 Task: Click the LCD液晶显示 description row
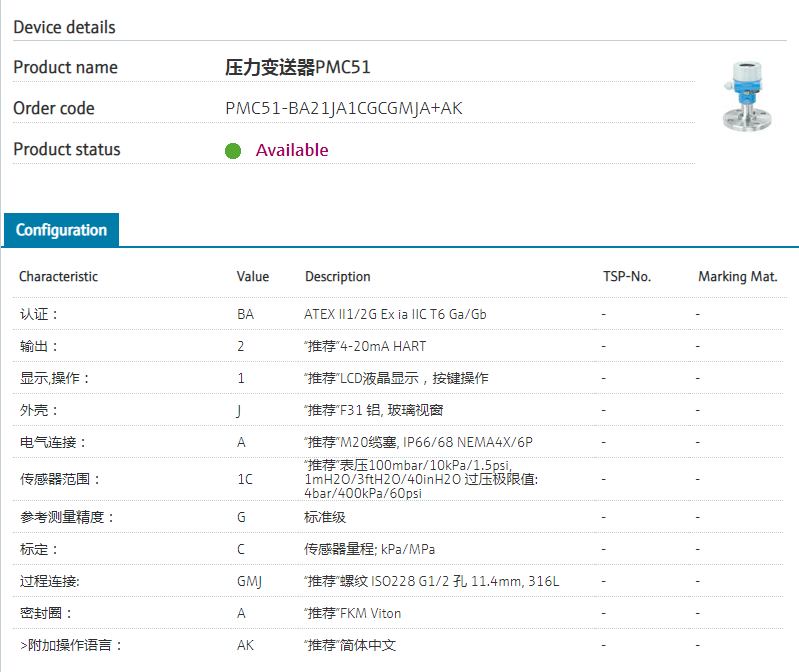tap(395, 378)
